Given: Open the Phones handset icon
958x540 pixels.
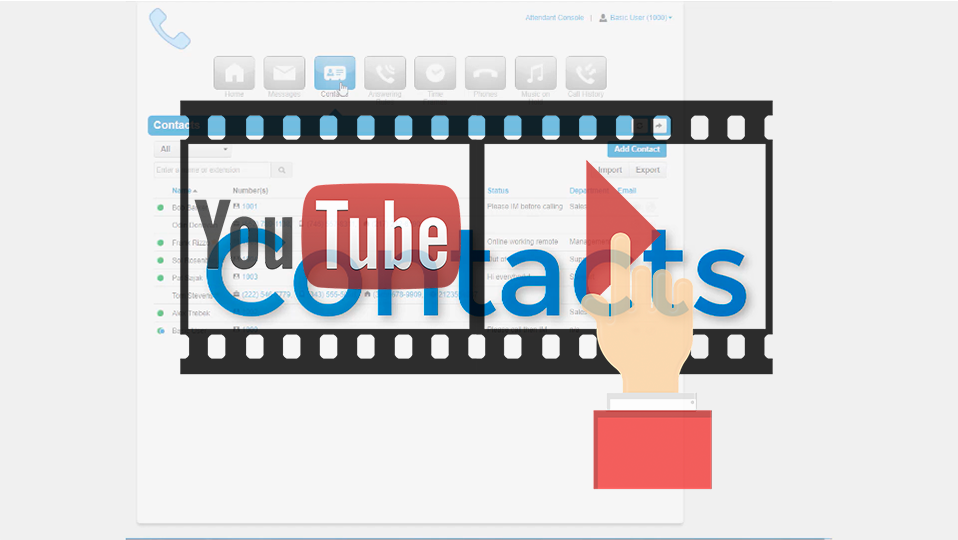Looking at the screenshot, I should [x=485, y=73].
